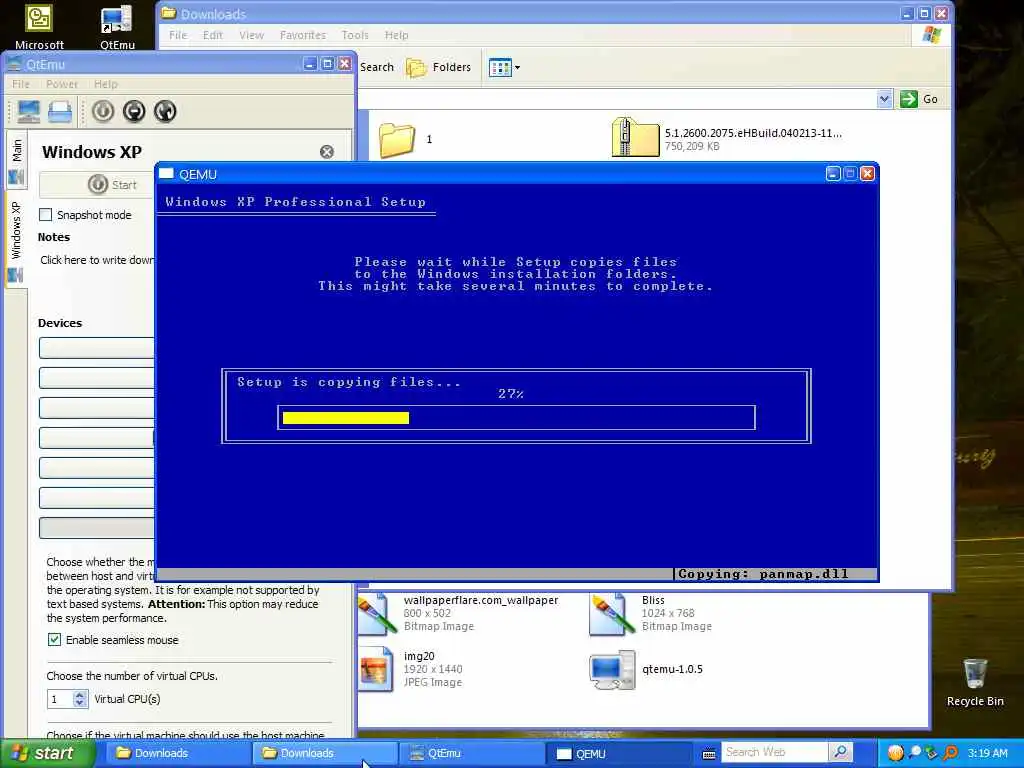
Task: Click the Copying: panmap.dll status text
Action: [x=763, y=574]
